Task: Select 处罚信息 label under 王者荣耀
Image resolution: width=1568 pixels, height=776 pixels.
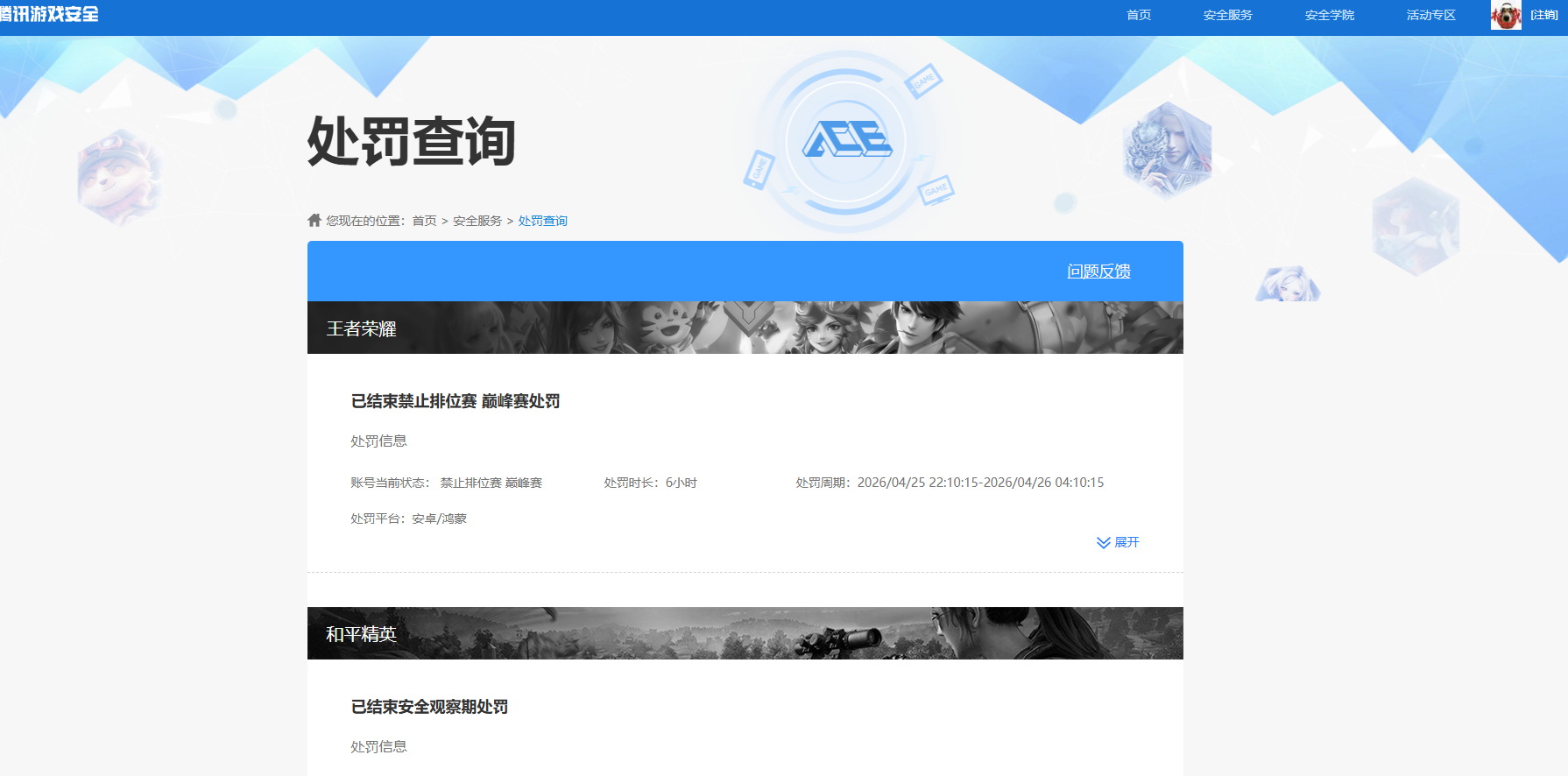Action: (x=378, y=441)
